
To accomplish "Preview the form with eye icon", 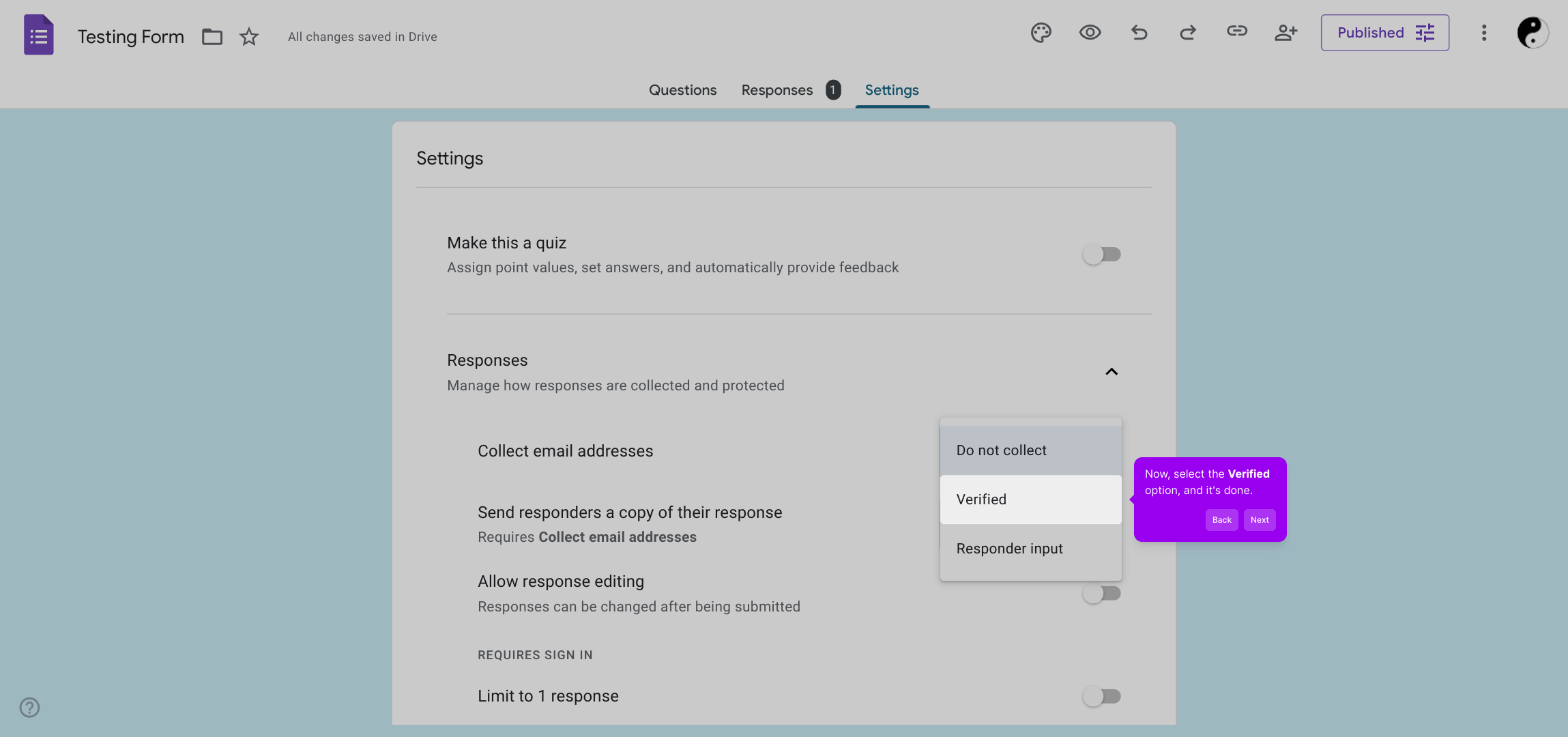I will (x=1090, y=33).
